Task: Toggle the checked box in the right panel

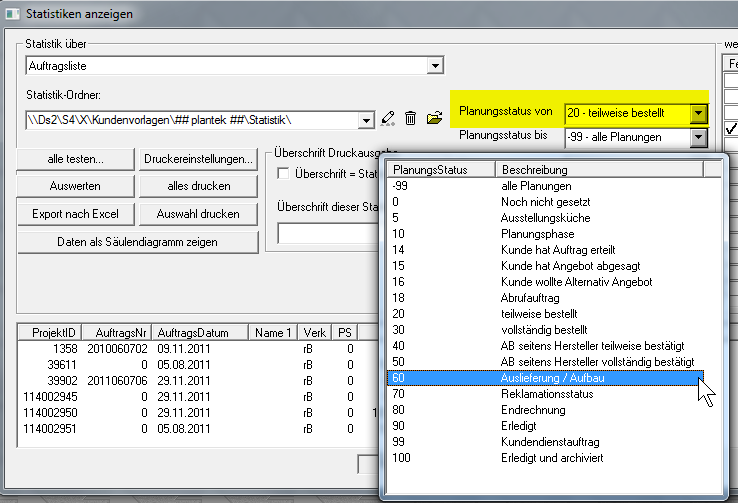Action: click(730, 129)
